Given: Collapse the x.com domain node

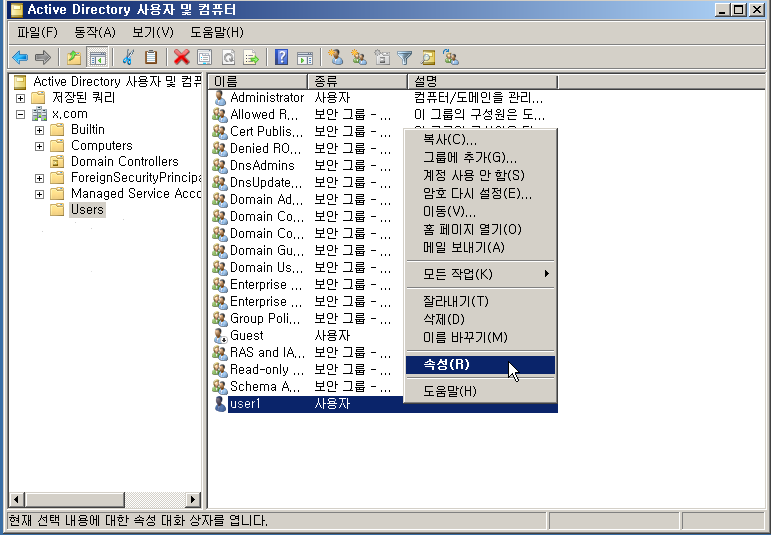Looking at the screenshot, I should click(20, 114).
